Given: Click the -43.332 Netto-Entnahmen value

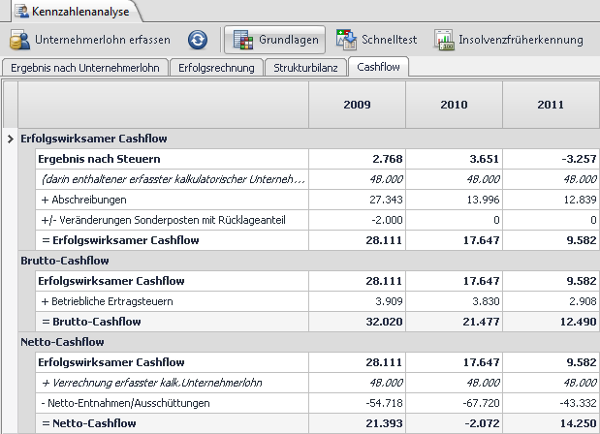Looking at the screenshot, I should tap(578, 403).
